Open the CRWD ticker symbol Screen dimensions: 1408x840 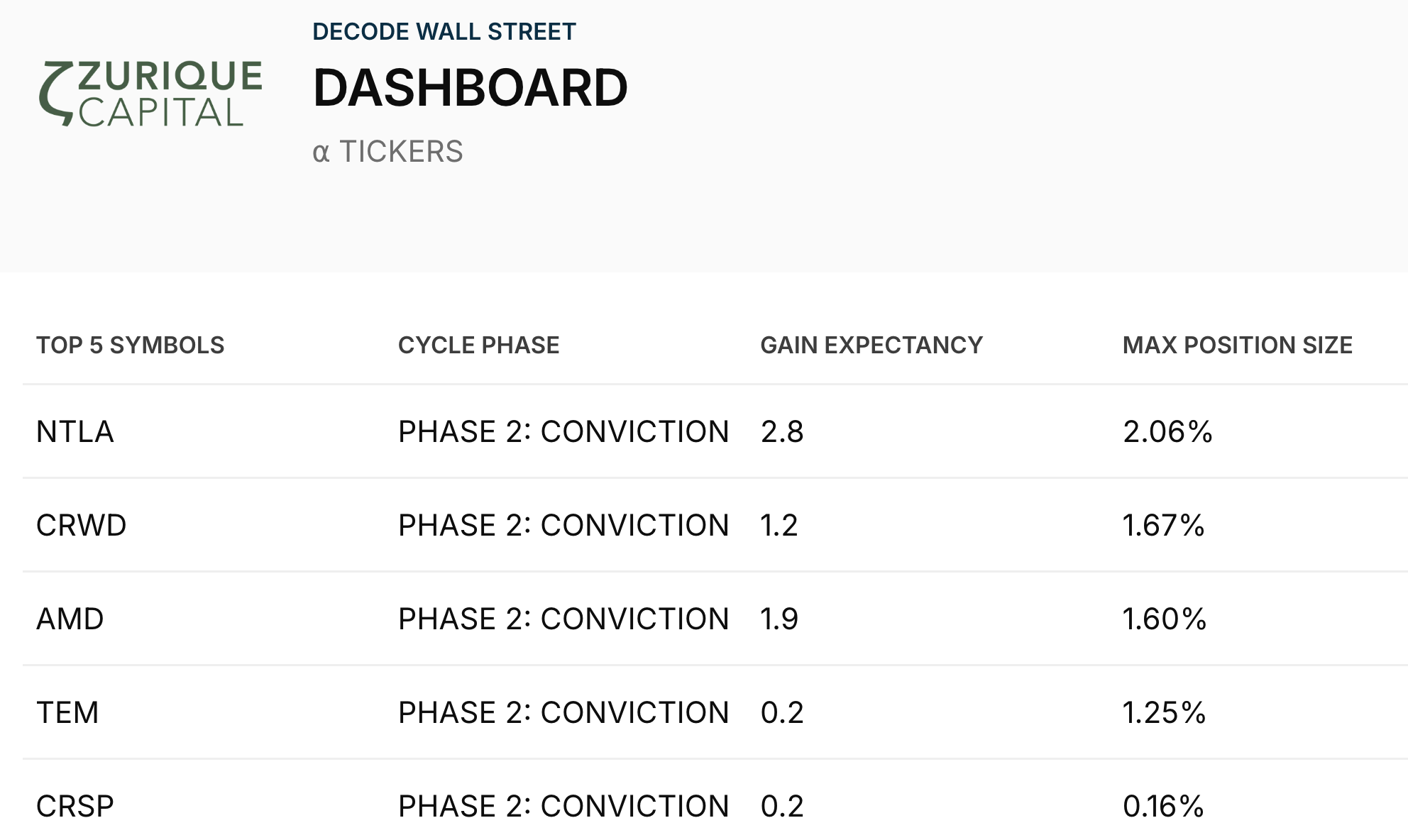click(81, 526)
